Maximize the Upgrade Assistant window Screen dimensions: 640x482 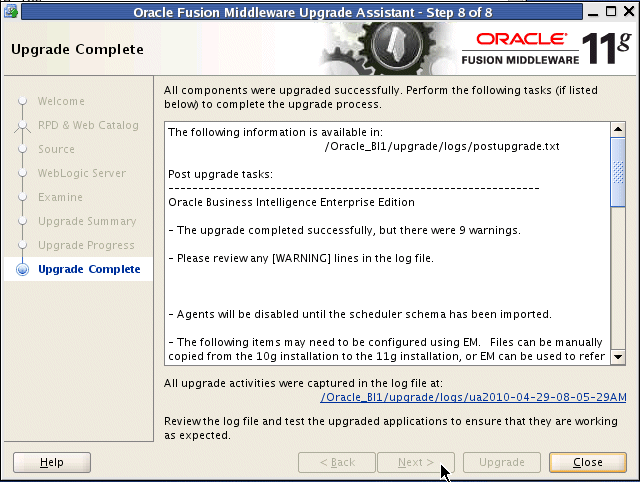click(611, 11)
